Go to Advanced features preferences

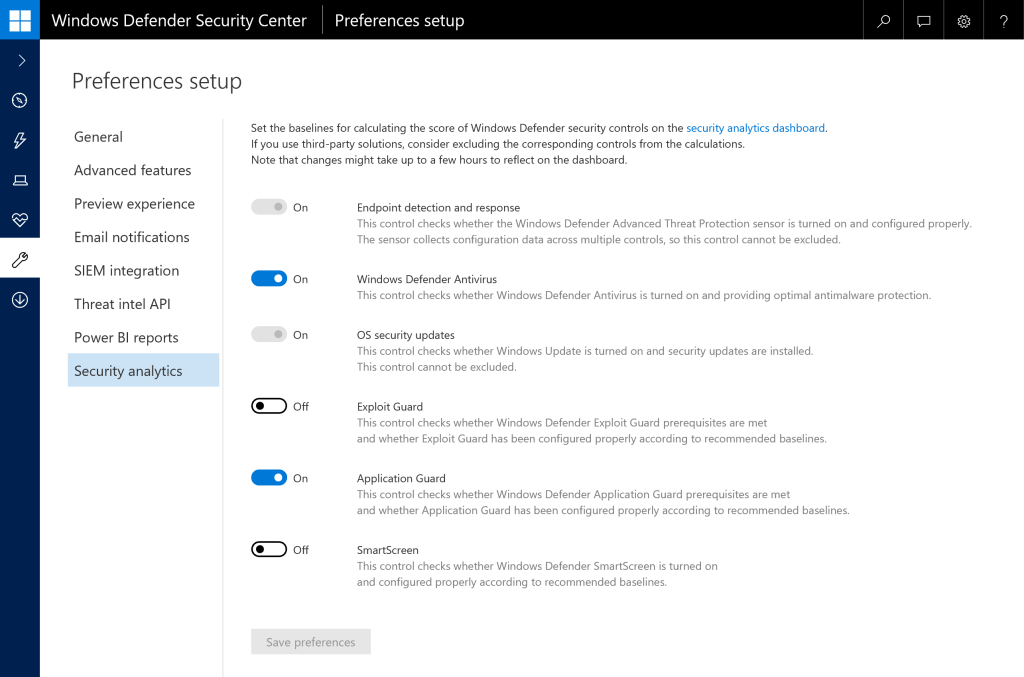click(133, 170)
